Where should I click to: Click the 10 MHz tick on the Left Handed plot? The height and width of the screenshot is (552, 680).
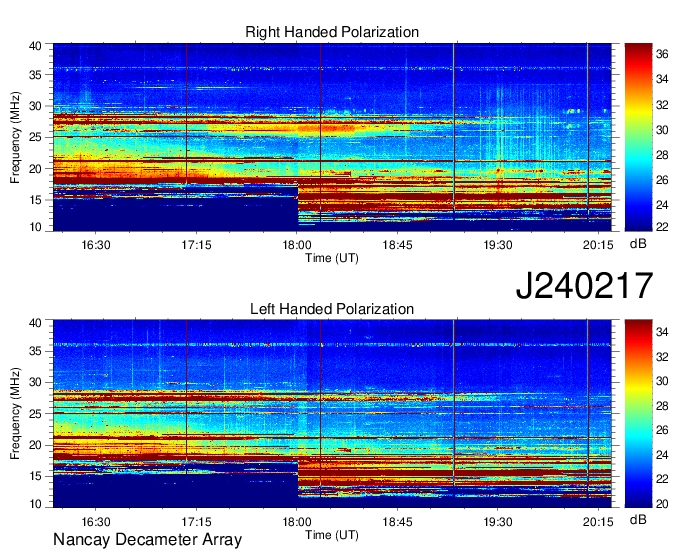tap(35, 504)
